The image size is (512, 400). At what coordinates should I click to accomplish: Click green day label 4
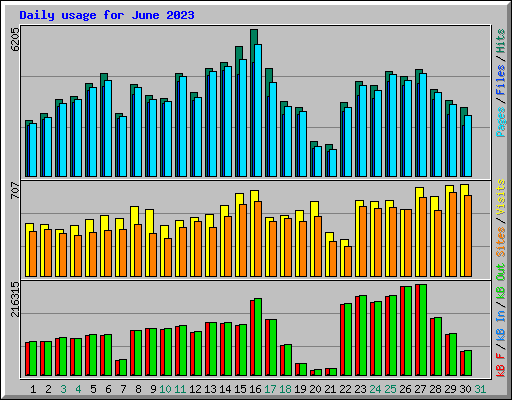click(78, 389)
